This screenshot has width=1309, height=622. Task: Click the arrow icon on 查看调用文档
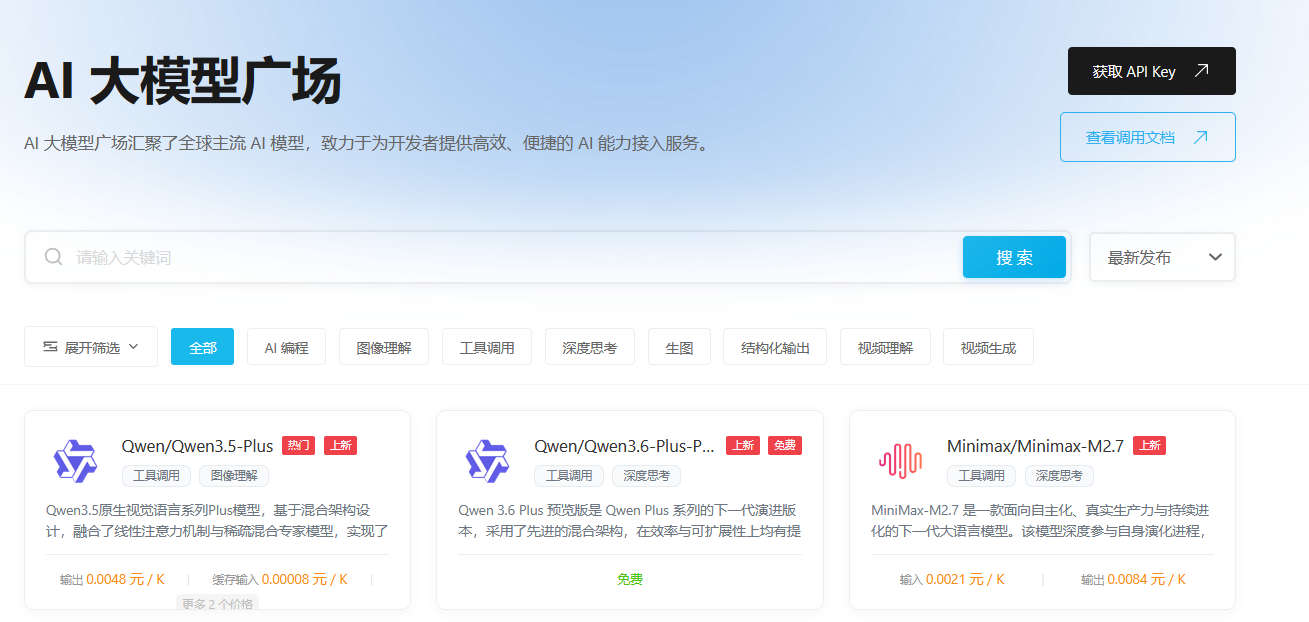(1201, 137)
